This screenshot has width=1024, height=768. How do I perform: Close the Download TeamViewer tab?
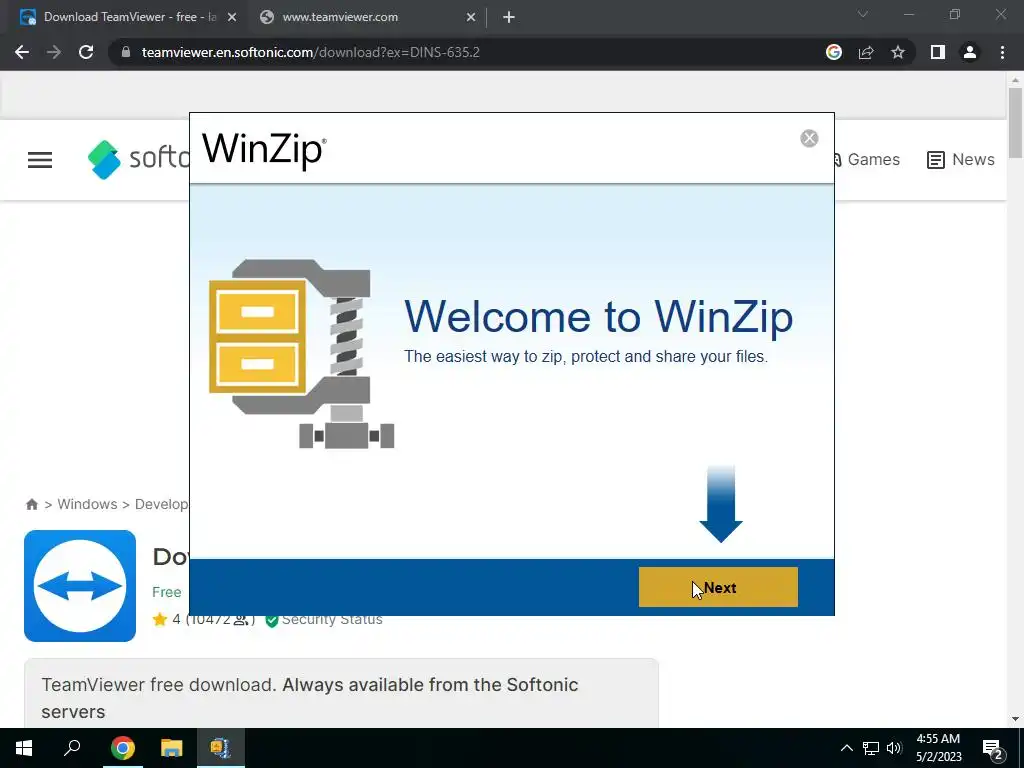232,17
